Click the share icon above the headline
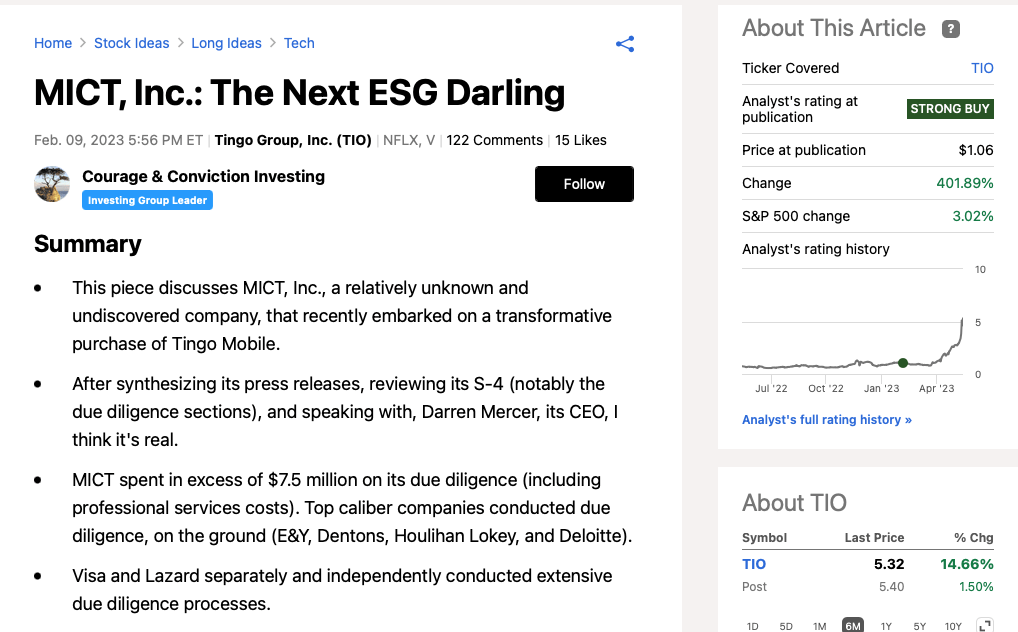This screenshot has height=632, width=1018. tap(625, 44)
